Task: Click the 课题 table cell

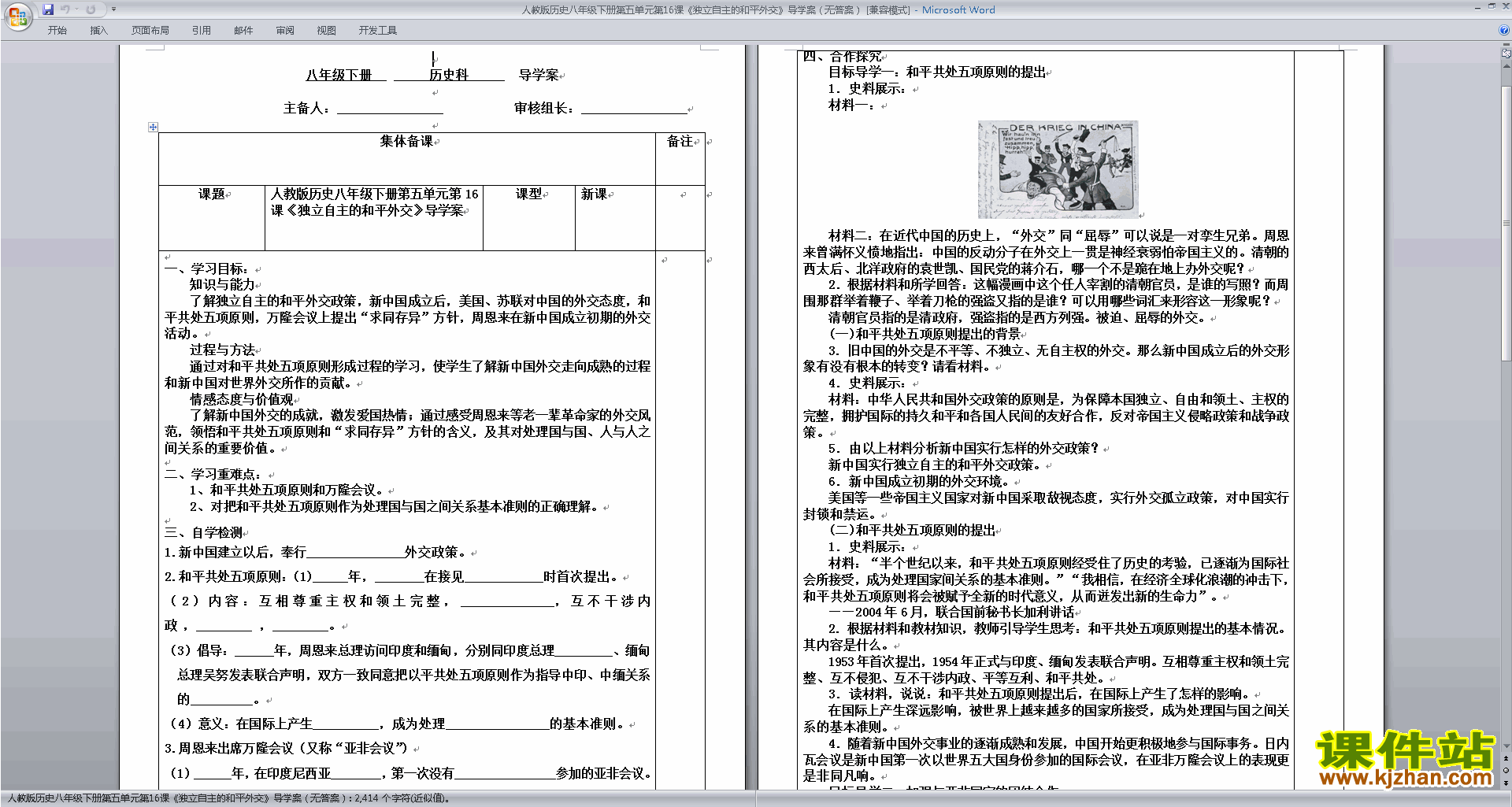Action: (x=212, y=218)
